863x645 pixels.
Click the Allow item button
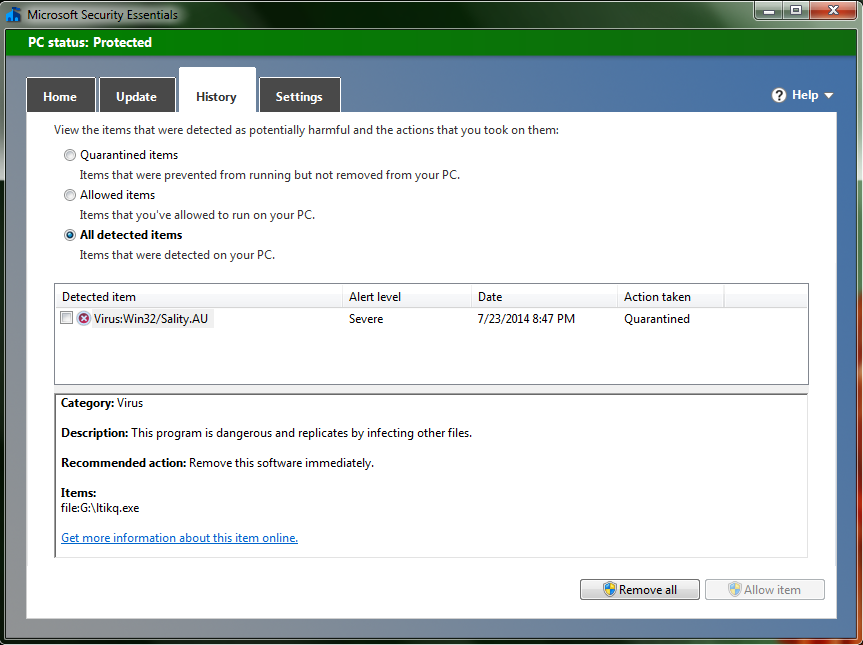point(764,589)
